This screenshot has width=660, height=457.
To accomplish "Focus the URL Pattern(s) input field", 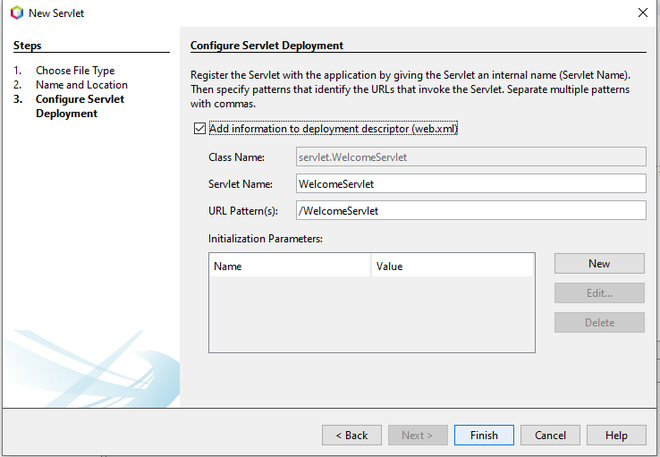I will [471, 210].
